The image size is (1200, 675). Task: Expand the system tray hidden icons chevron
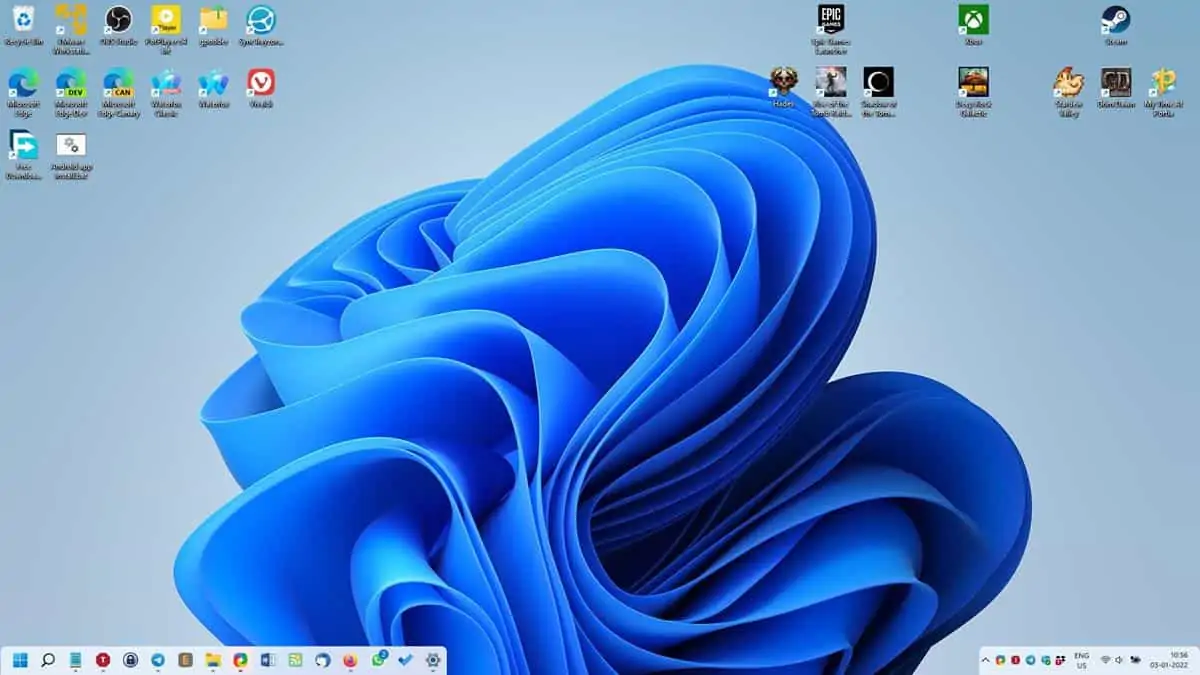[985, 660]
